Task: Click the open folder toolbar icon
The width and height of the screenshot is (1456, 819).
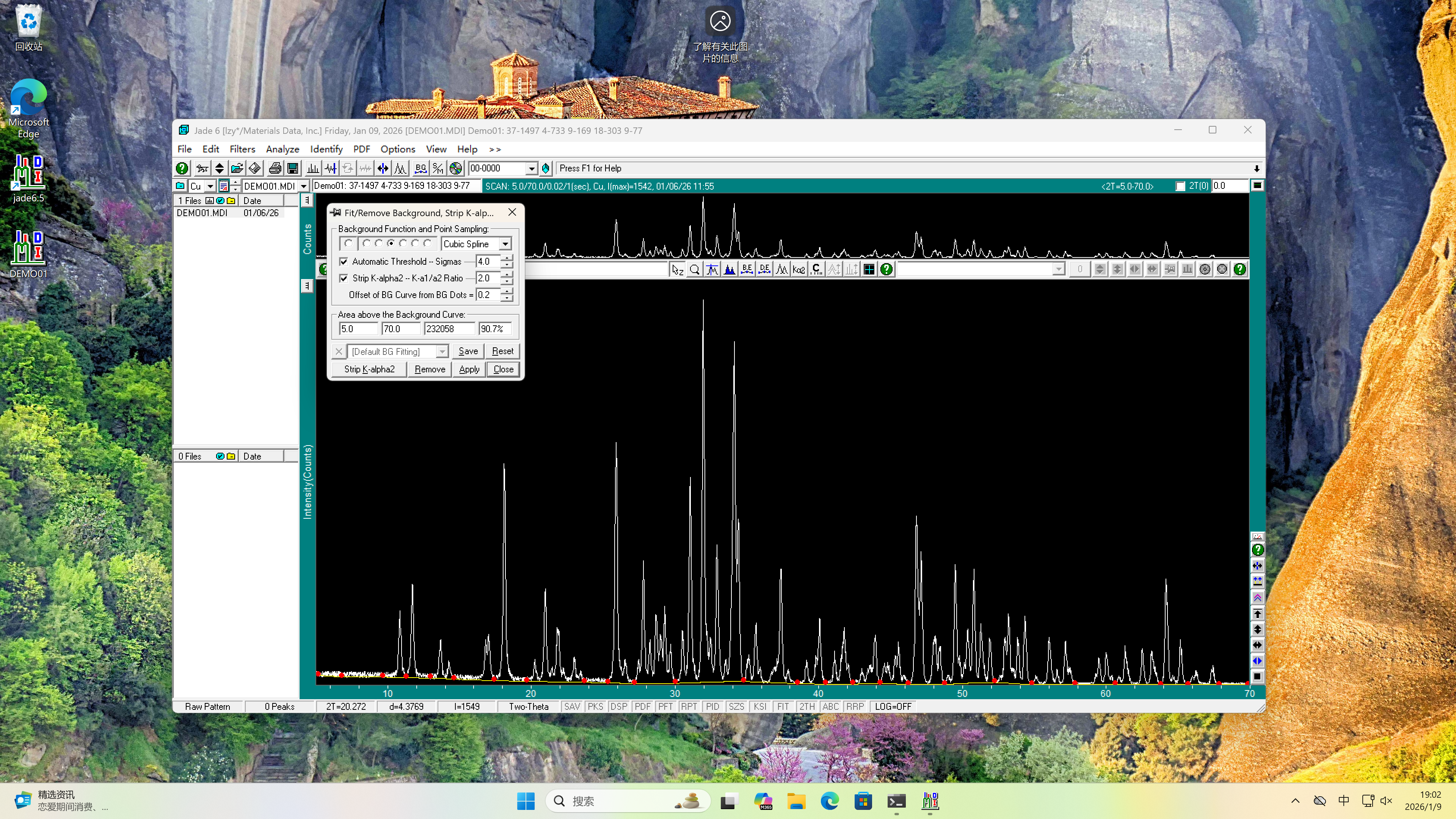Action: pos(237,168)
